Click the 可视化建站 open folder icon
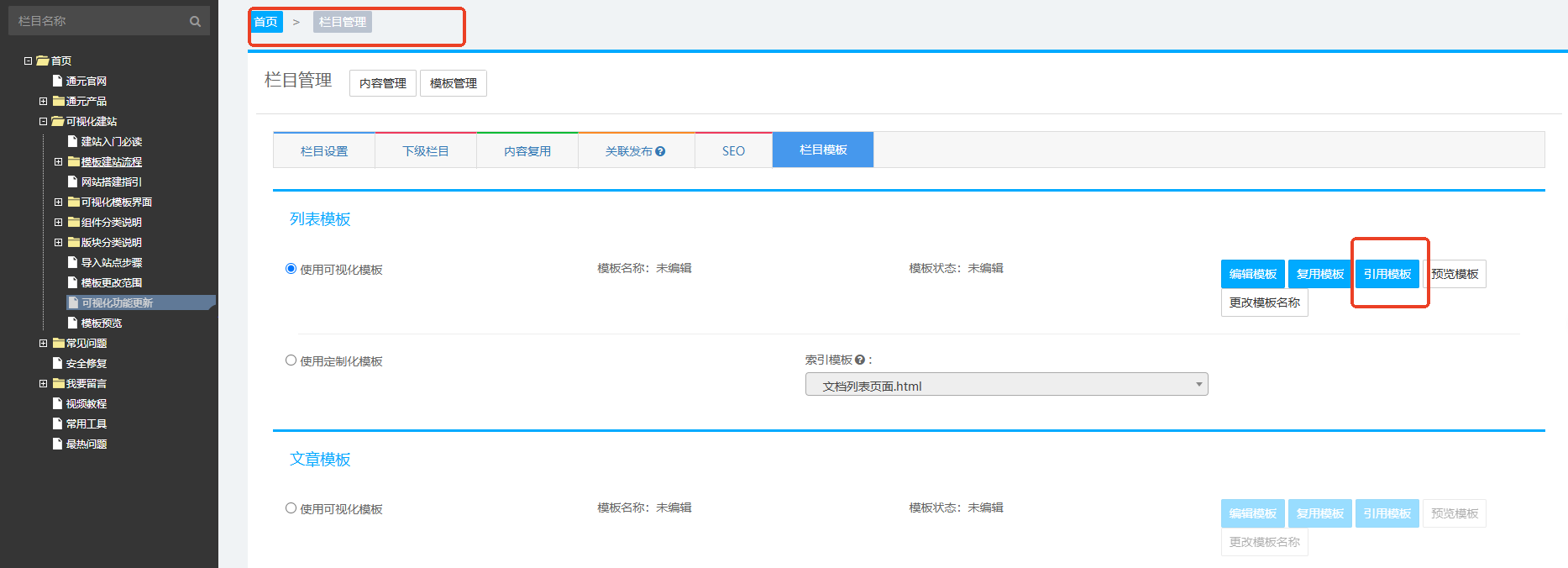 (57, 121)
